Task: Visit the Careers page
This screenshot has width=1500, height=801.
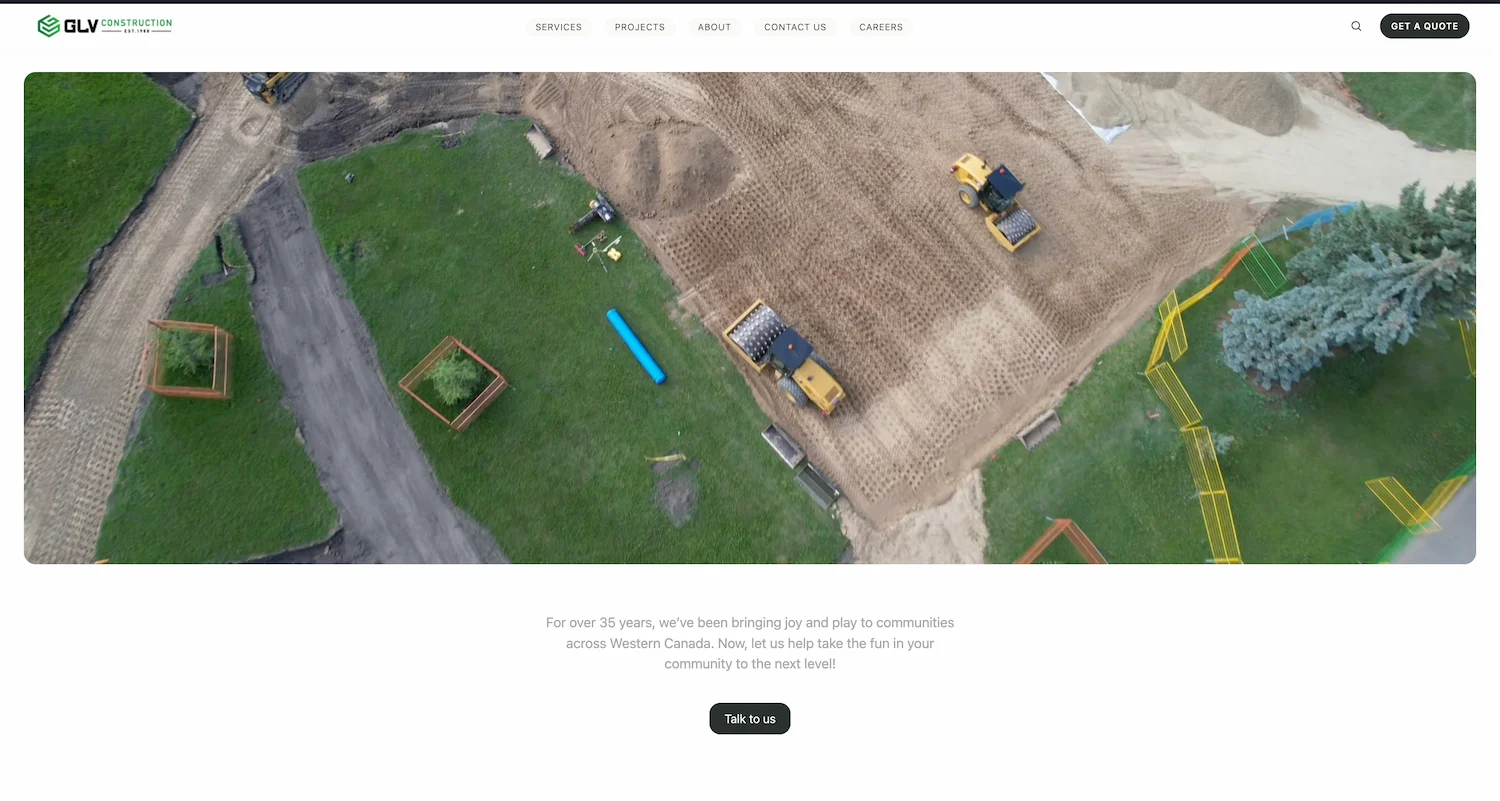Action: 881,27
